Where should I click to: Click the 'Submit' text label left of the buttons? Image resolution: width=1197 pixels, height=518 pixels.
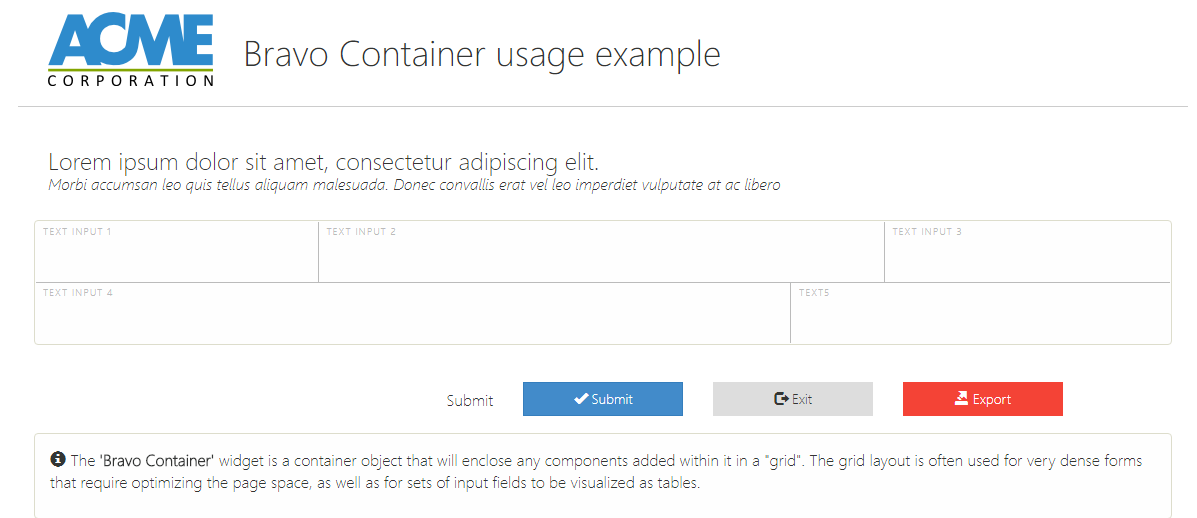[470, 401]
